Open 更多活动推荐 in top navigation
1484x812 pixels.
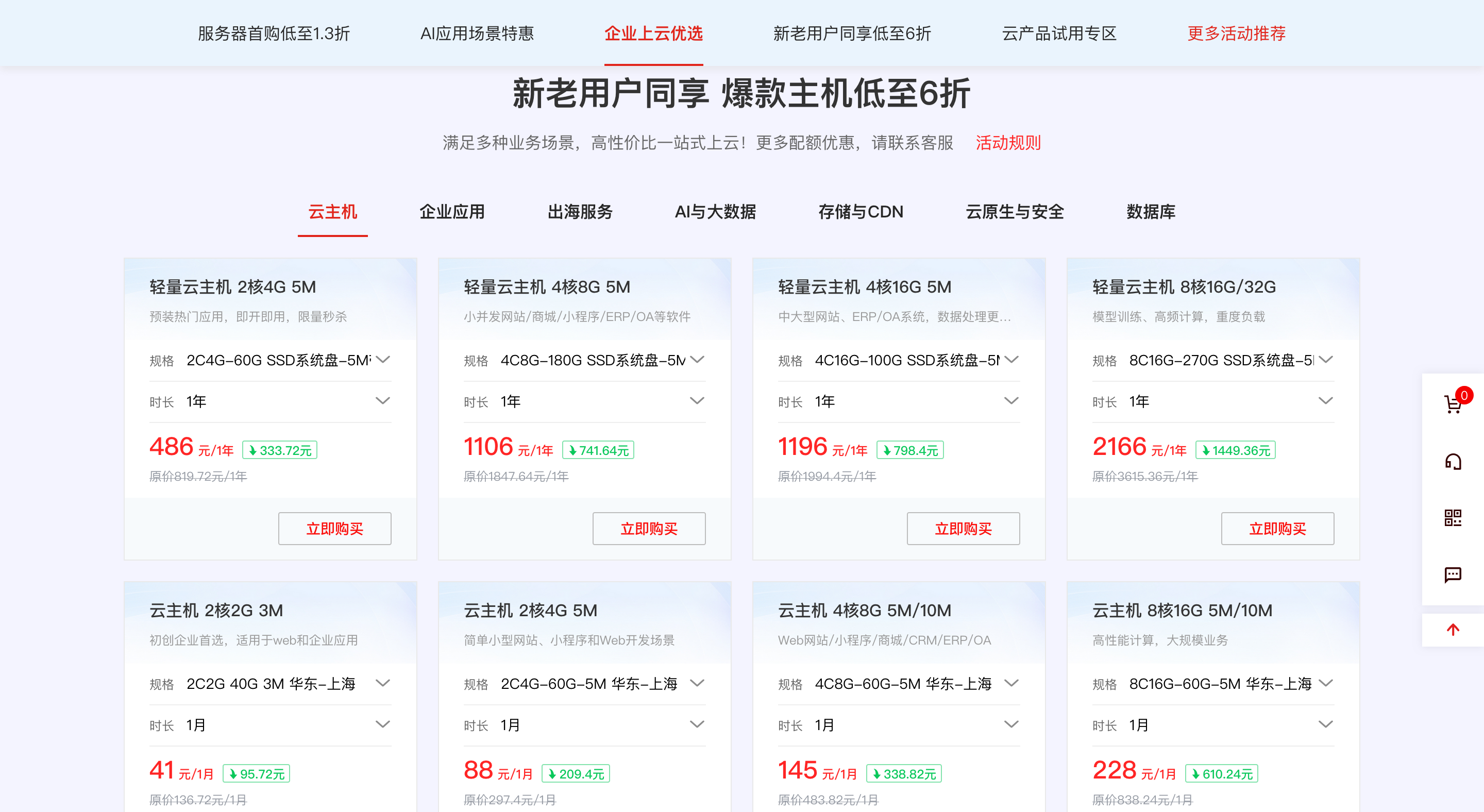[x=1236, y=33]
